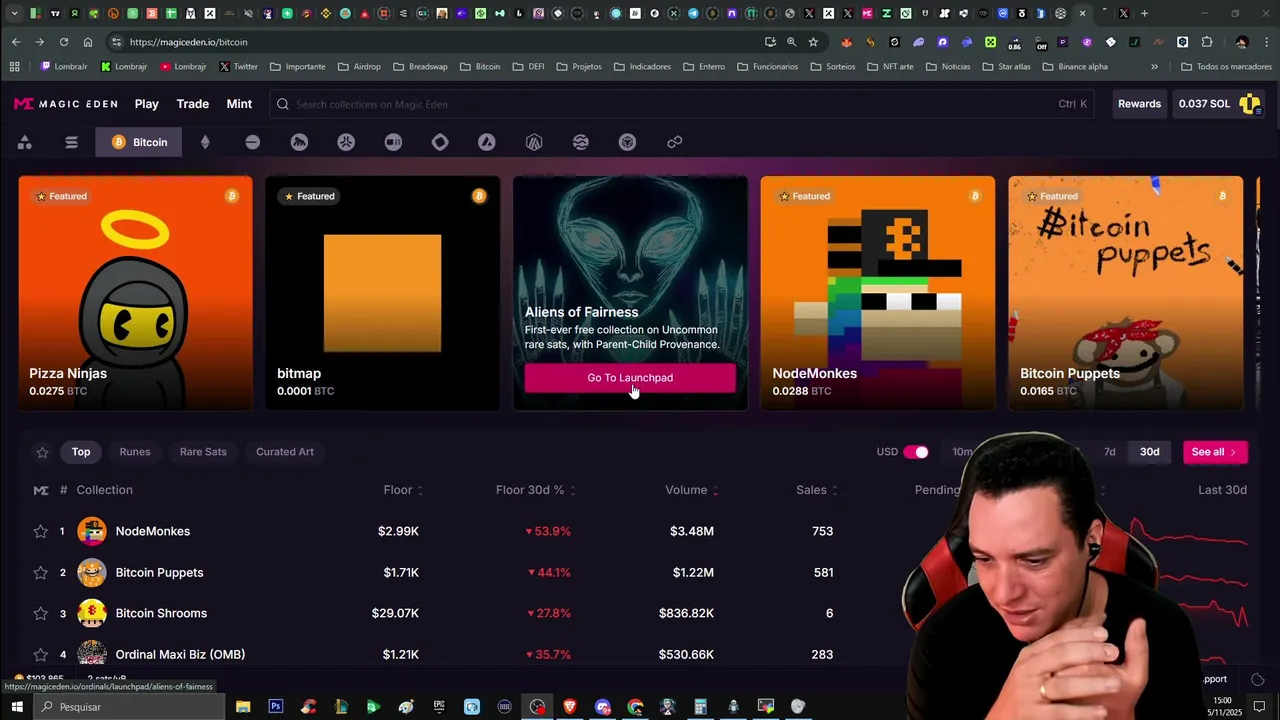The width and height of the screenshot is (1280, 720).
Task: Open the Trade menu
Action: click(193, 104)
